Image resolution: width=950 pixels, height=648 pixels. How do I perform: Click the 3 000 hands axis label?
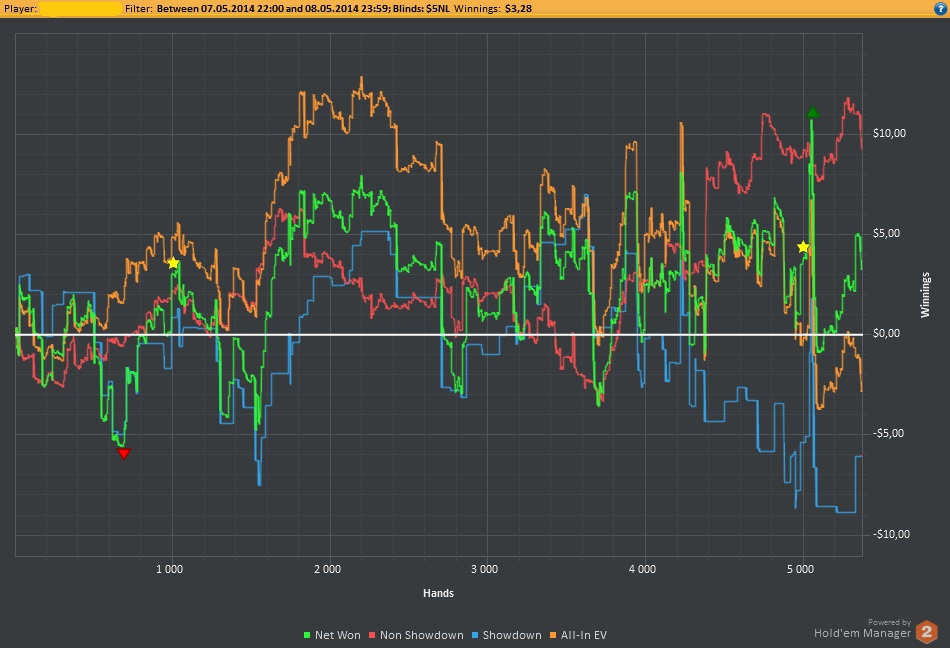[485, 569]
